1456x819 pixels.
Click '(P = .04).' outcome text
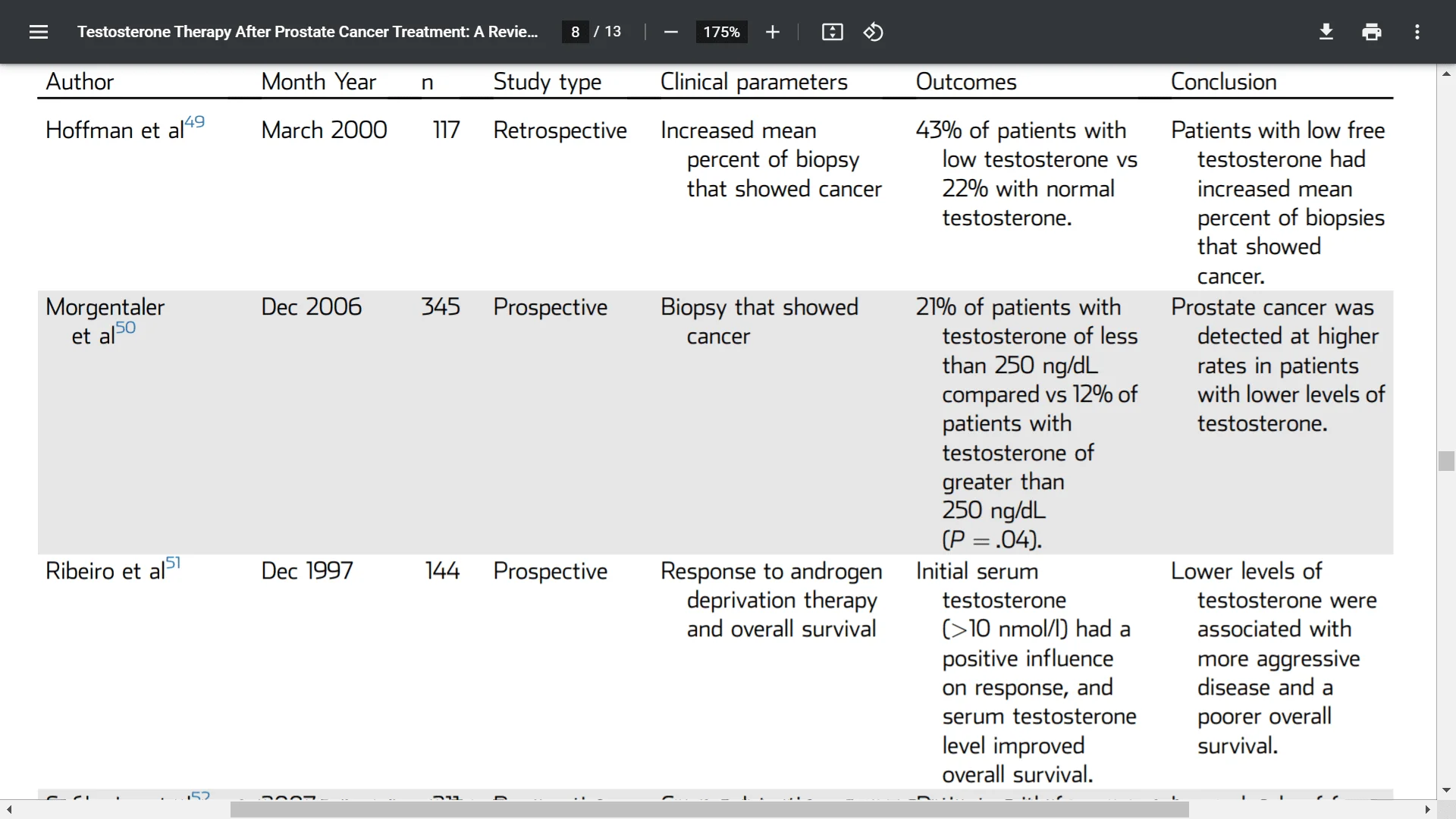pyautogui.click(x=992, y=540)
